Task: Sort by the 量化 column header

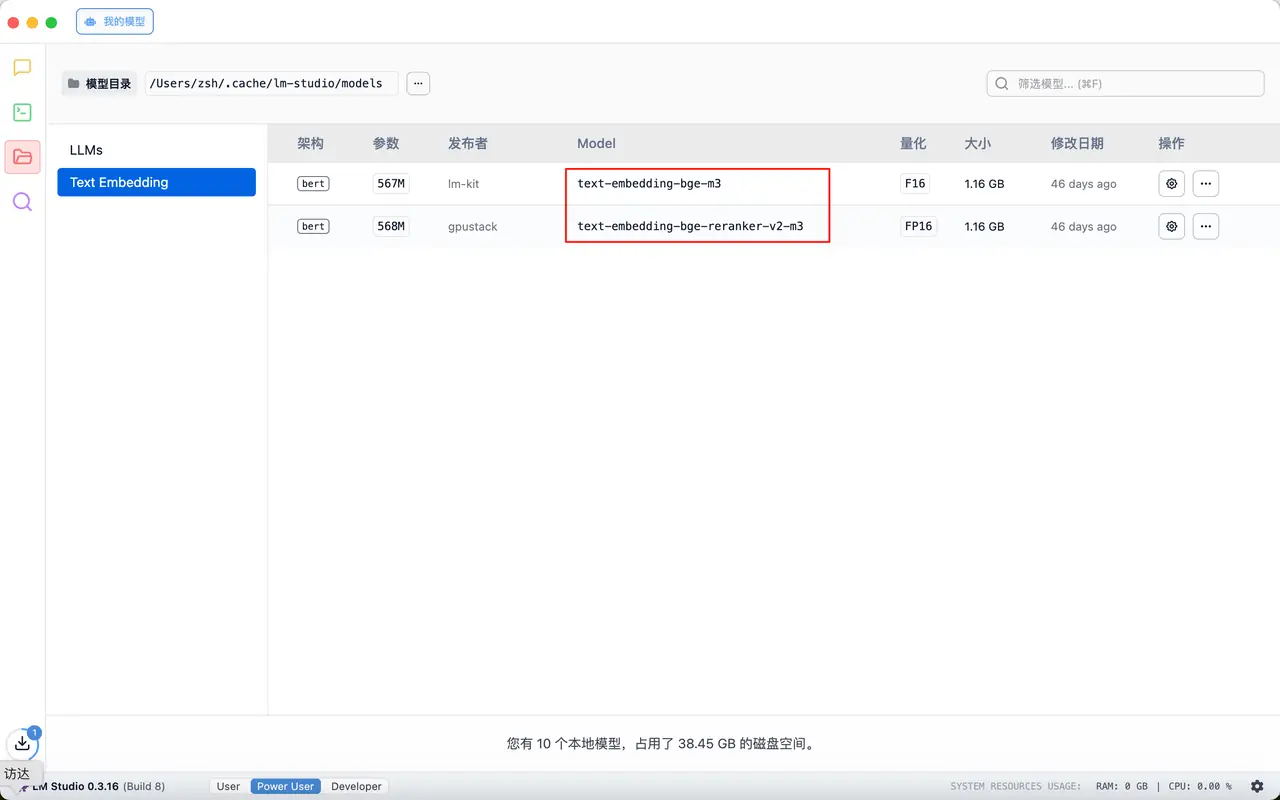Action: point(913,143)
